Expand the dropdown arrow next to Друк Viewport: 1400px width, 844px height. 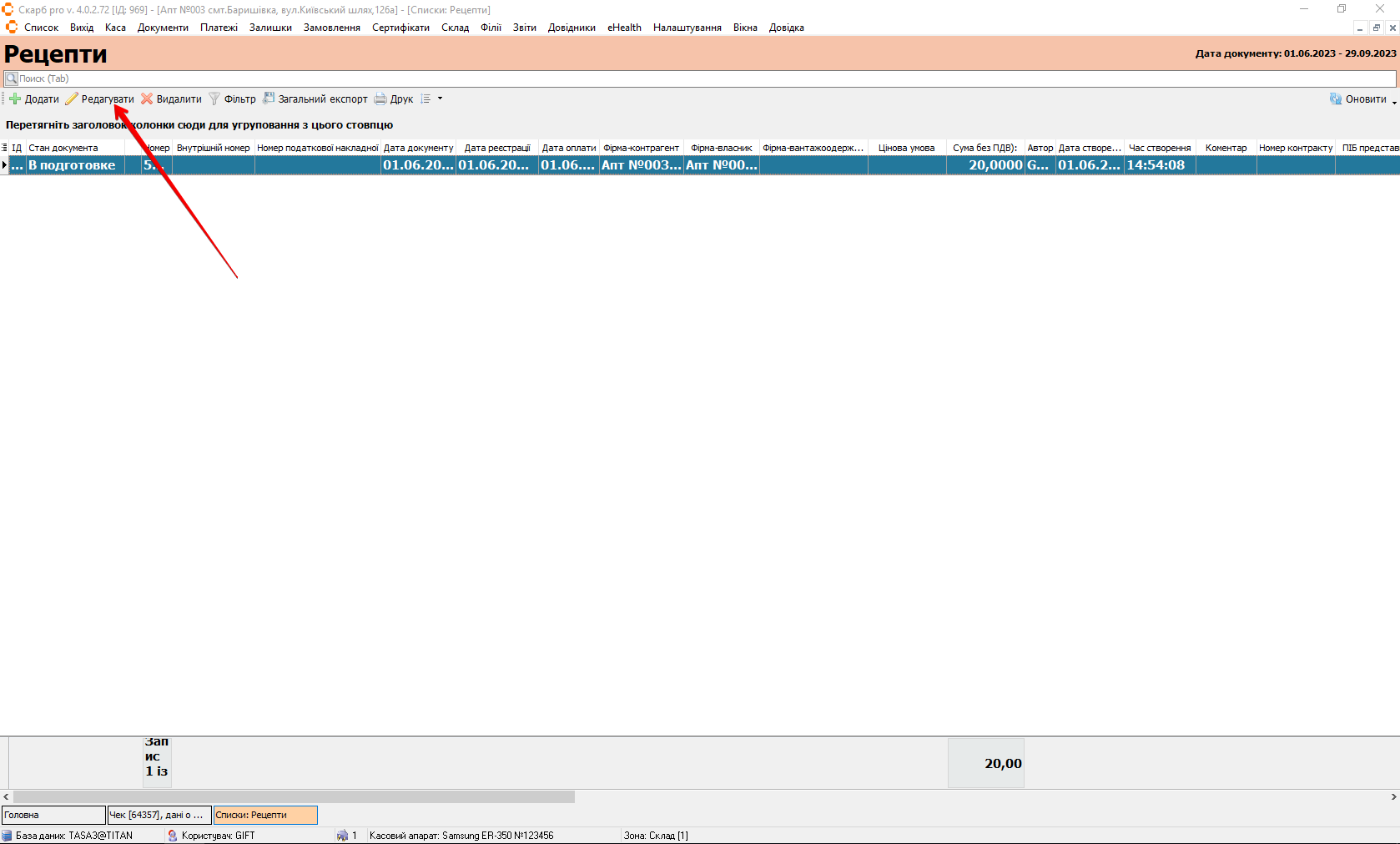(x=441, y=99)
